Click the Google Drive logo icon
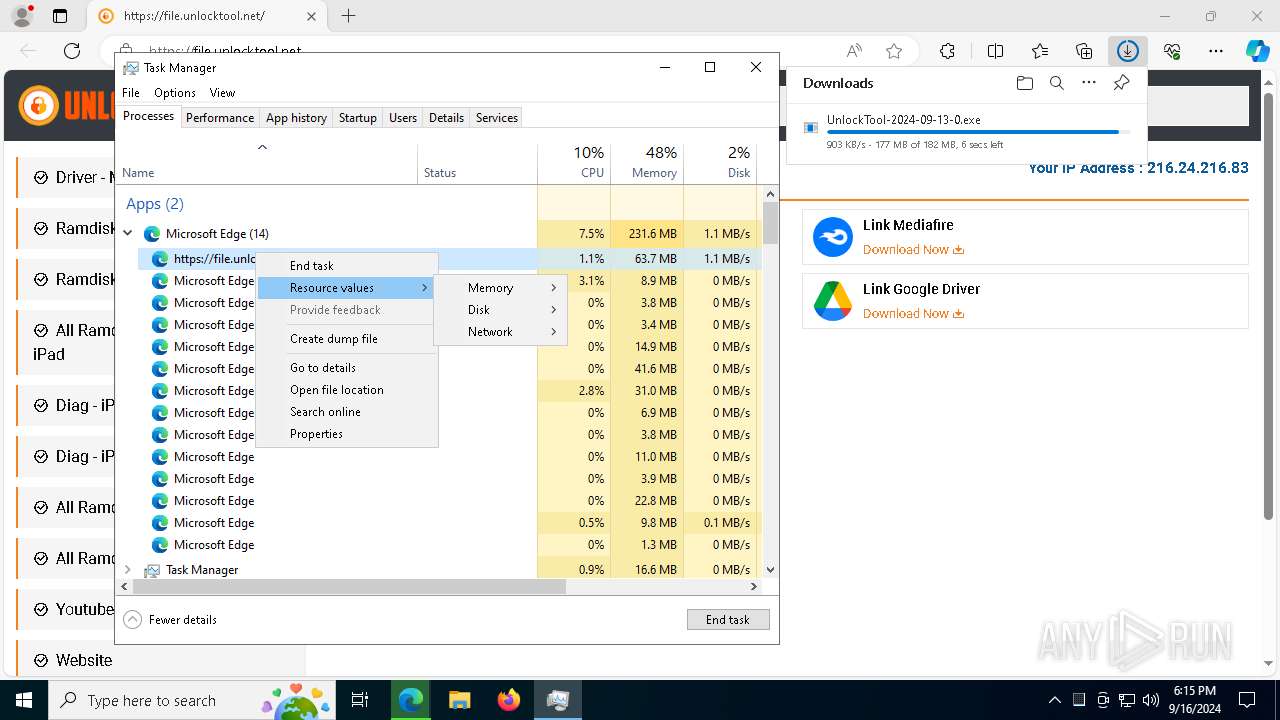Image resolution: width=1280 pixels, height=720 pixels. (832, 301)
